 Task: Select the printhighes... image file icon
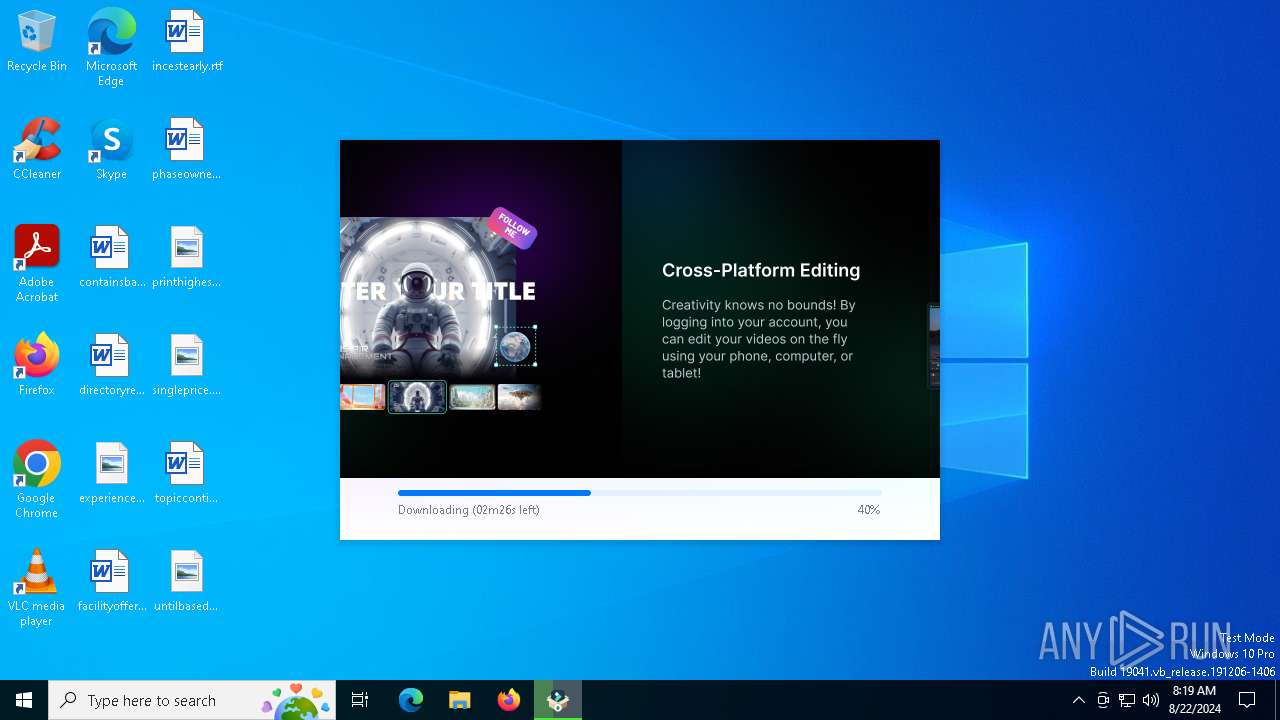pos(187,258)
